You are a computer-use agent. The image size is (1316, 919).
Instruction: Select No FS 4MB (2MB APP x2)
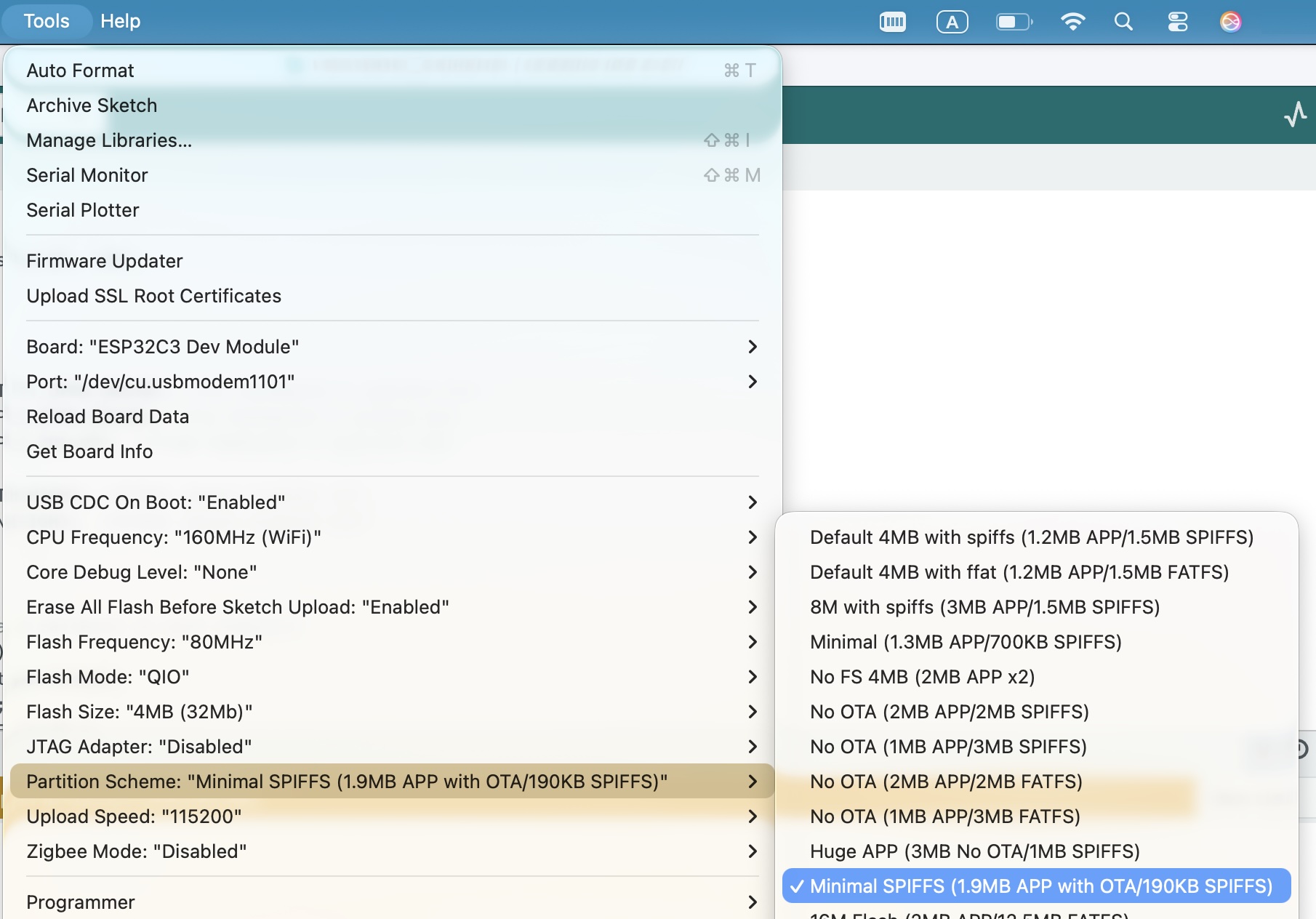click(922, 677)
